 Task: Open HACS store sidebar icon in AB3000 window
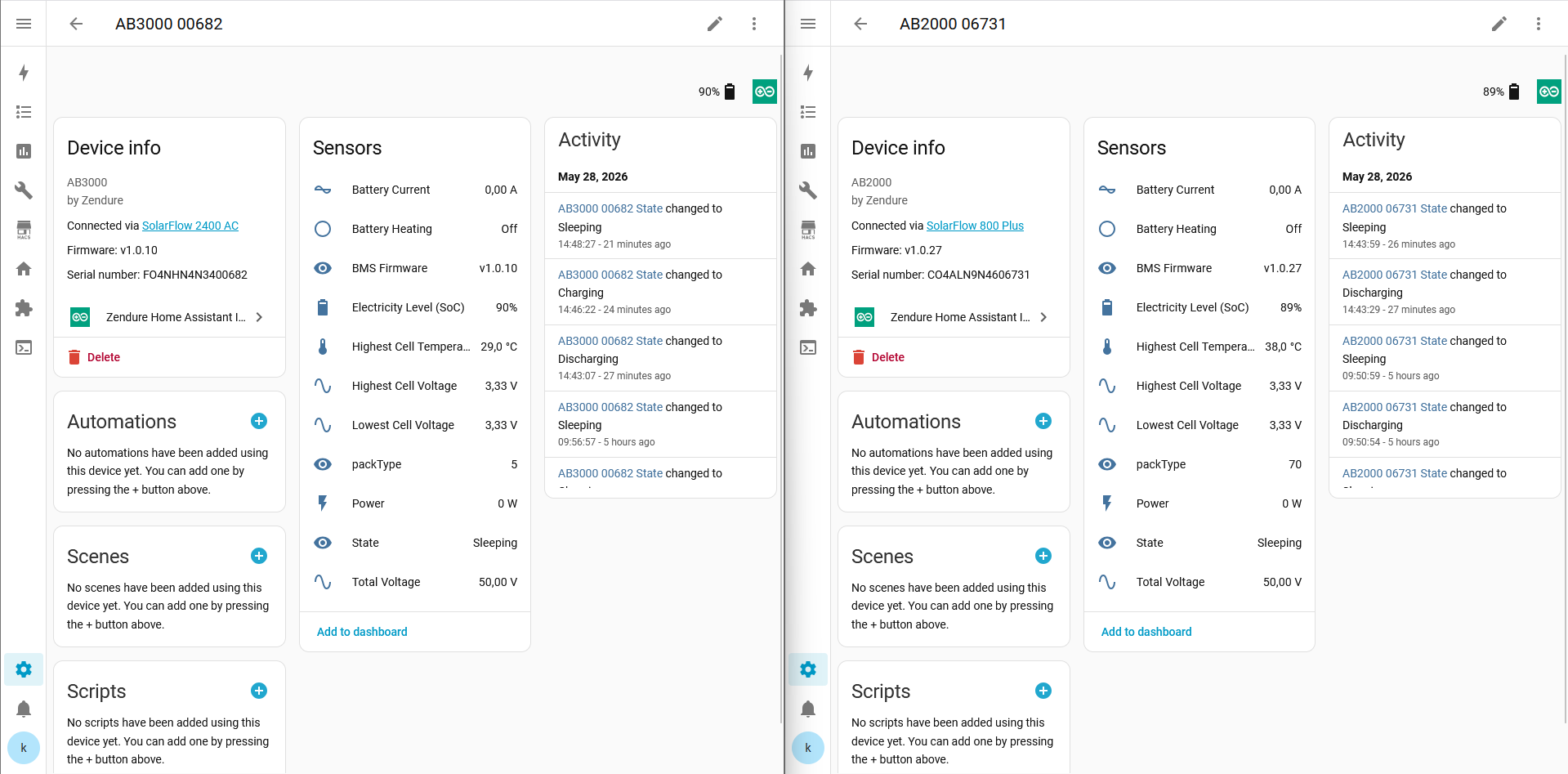pos(24,230)
